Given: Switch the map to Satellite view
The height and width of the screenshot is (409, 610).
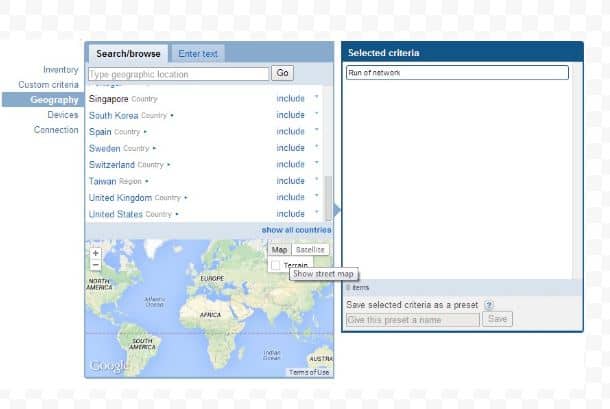Looking at the screenshot, I should (x=310, y=250).
